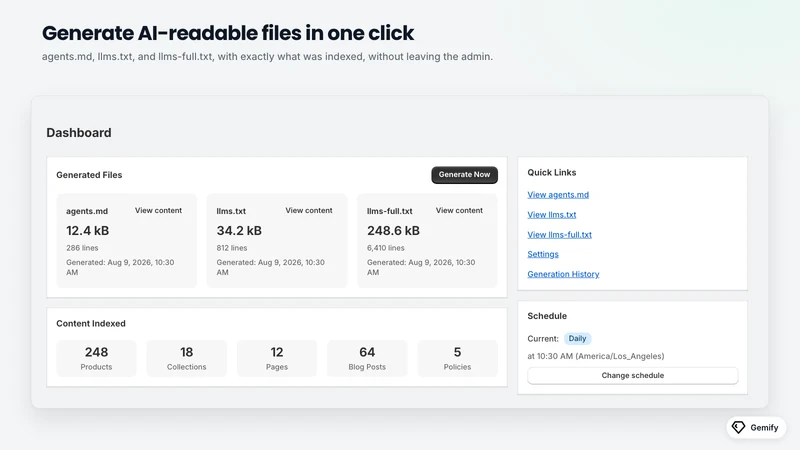Open the View agents.md quick link
Image resolution: width=800 pixels, height=450 pixels.
[x=558, y=194]
